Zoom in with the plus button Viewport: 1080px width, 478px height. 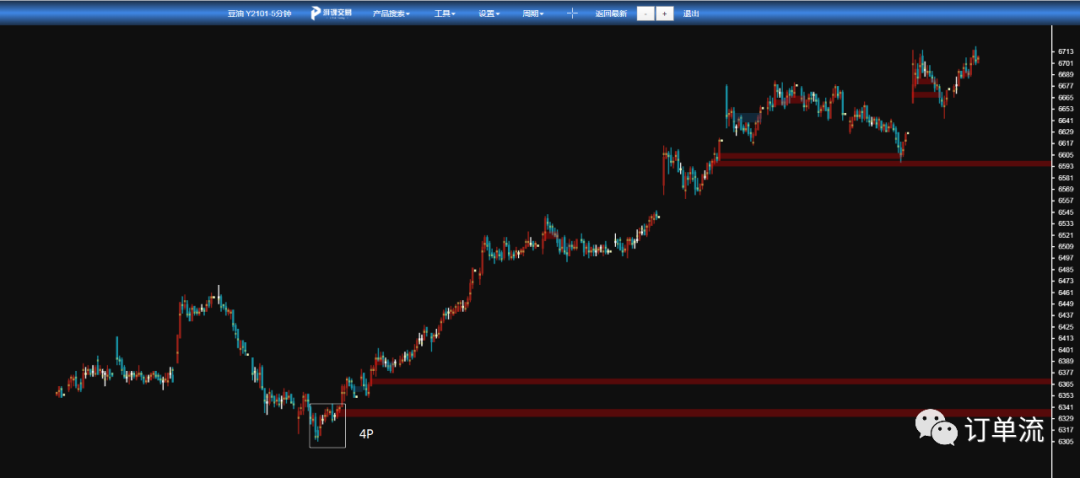pos(665,13)
